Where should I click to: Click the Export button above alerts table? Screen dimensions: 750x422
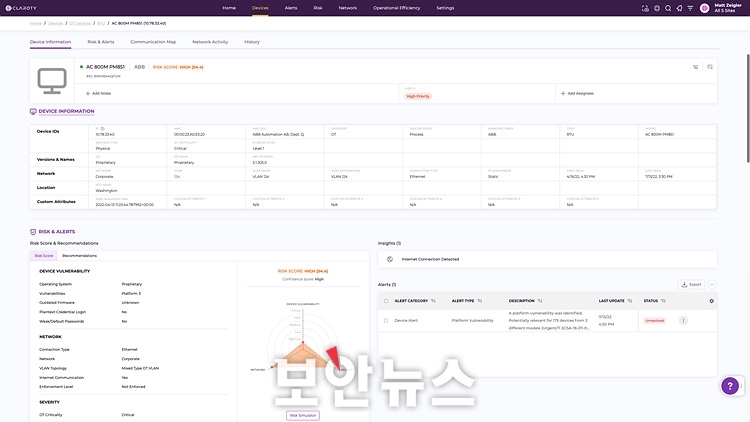(691, 285)
